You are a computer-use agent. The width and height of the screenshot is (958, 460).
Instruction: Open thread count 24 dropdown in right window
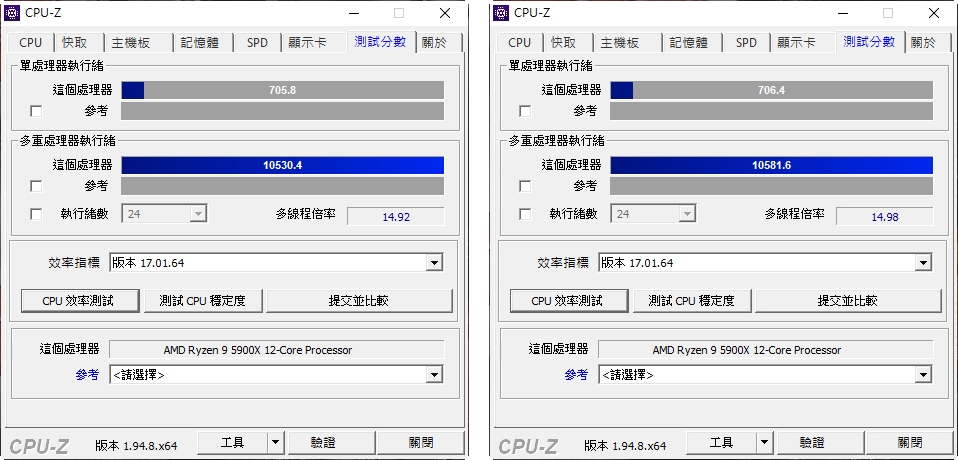click(653, 214)
